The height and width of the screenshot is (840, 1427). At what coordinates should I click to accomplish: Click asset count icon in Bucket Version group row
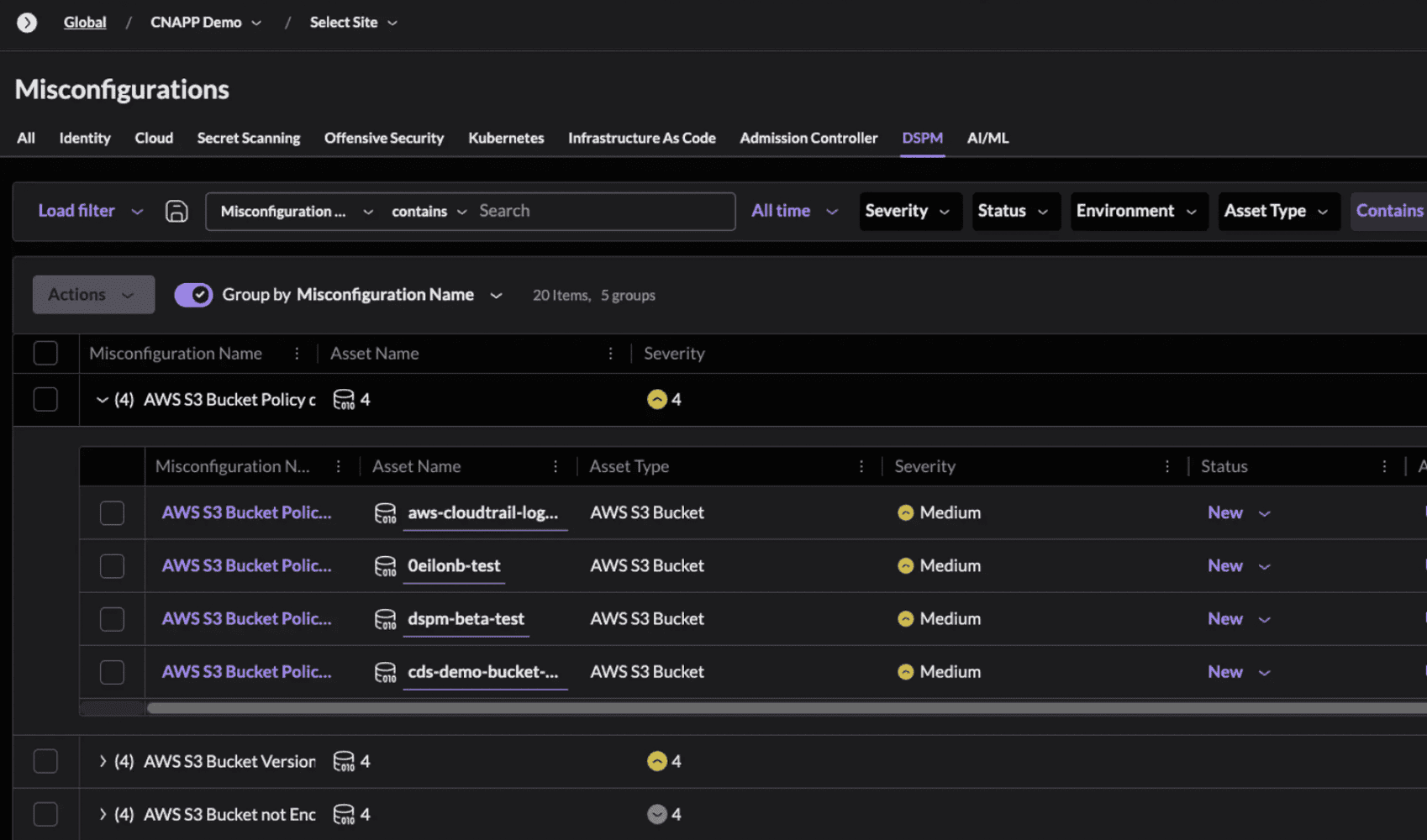(344, 761)
